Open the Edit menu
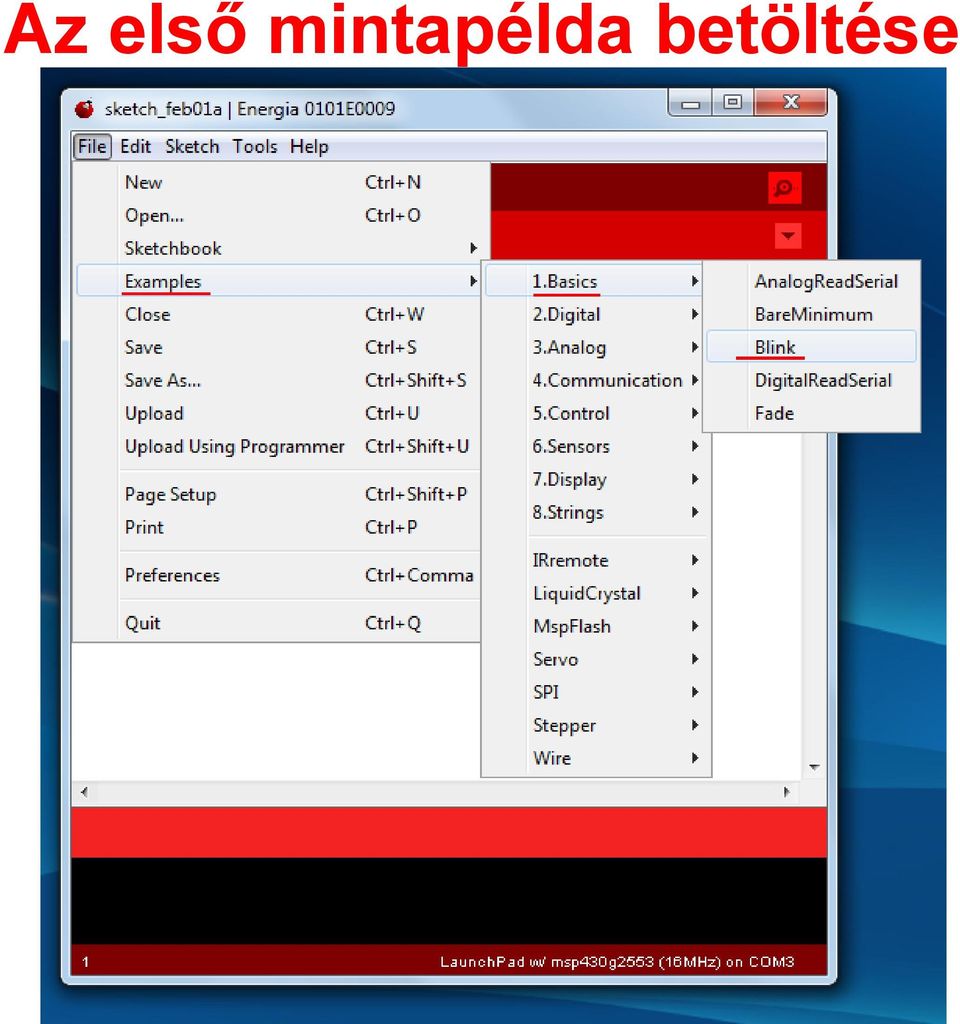The height and width of the screenshot is (1024, 960). 135,146
